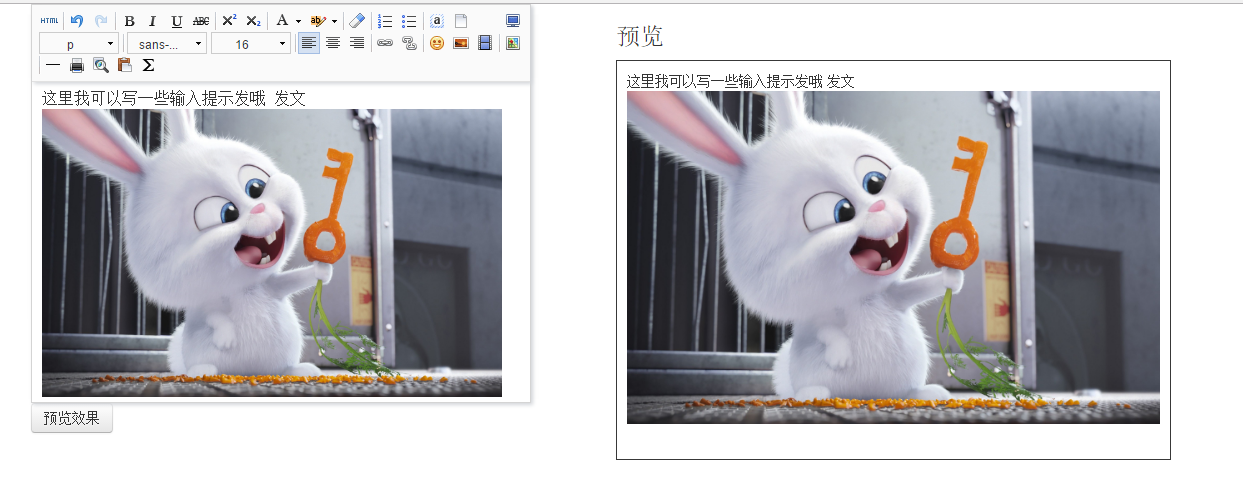
Task: Click the 预览 heading
Action: (640, 37)
